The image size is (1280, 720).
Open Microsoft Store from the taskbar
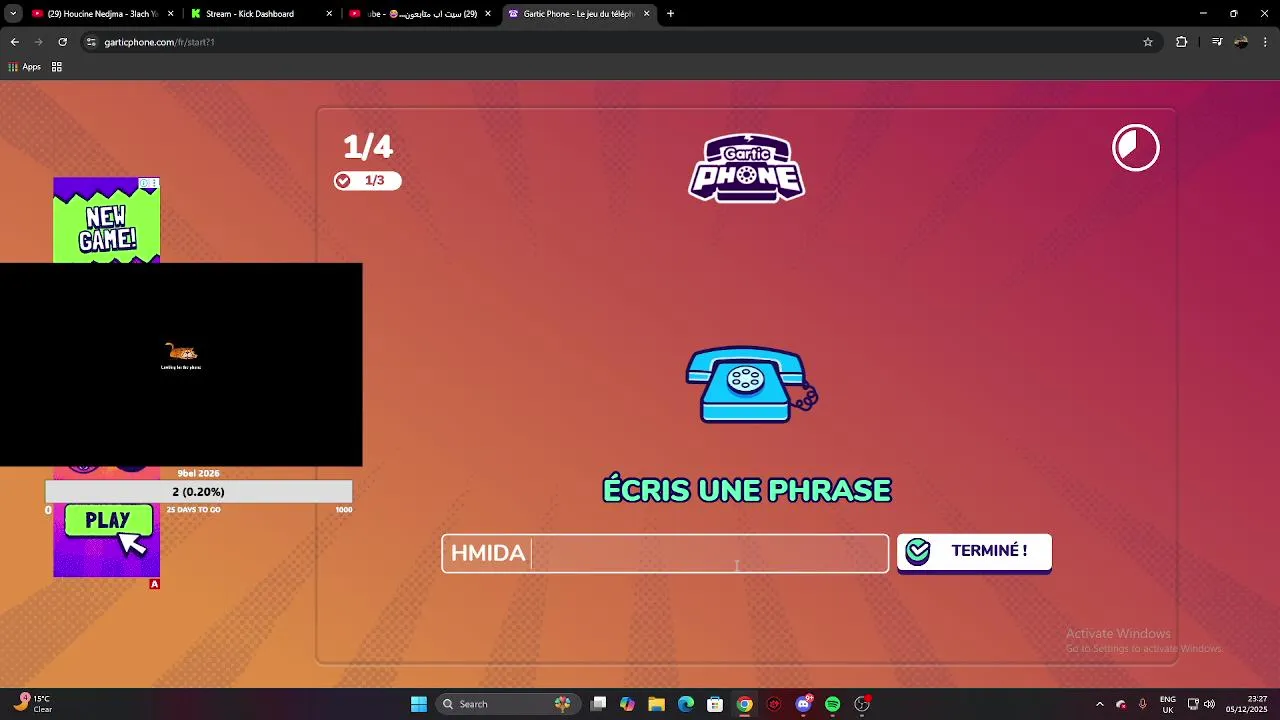pos(715,704)
